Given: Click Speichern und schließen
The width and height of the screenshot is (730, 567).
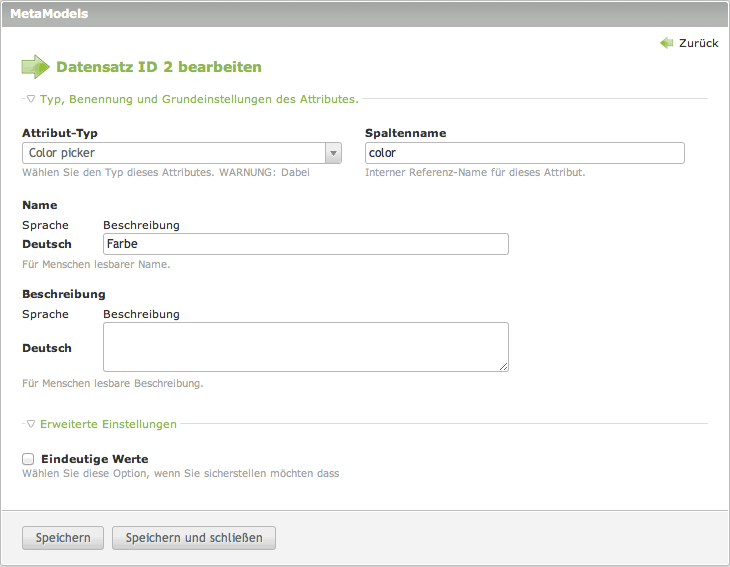Looking at the screenshot, I should coord(193,538).
